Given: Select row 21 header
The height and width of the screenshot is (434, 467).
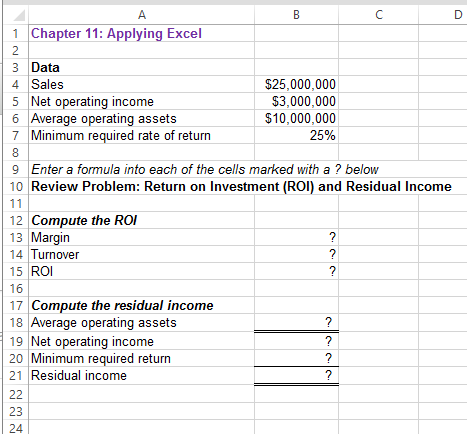Looking at the screenshot, I should 15,375.
